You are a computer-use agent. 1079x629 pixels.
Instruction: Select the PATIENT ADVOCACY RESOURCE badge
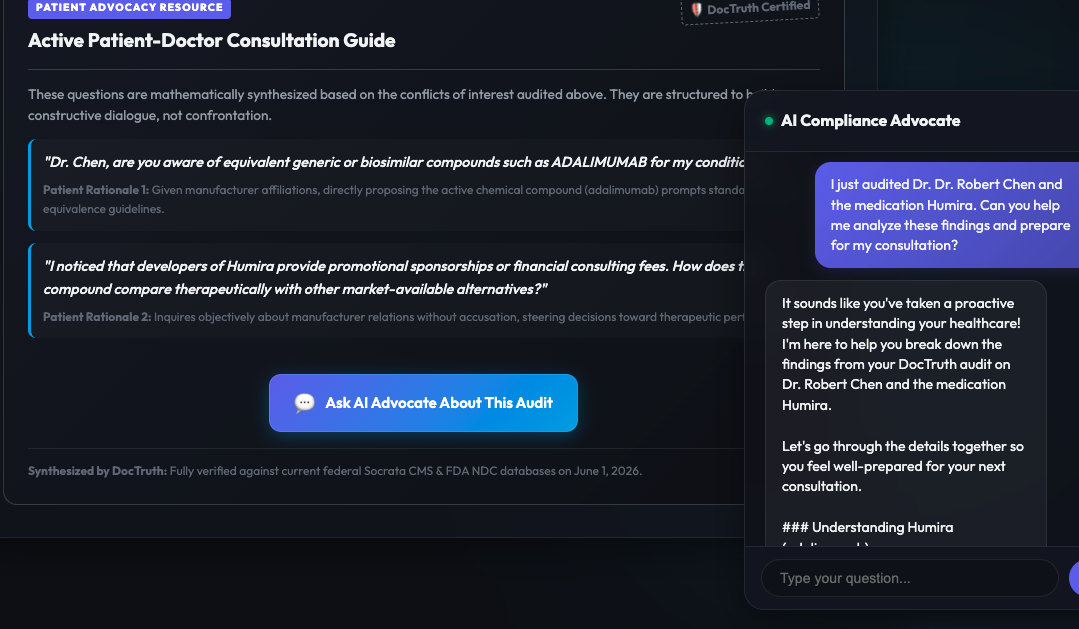(x=129, y=8)
